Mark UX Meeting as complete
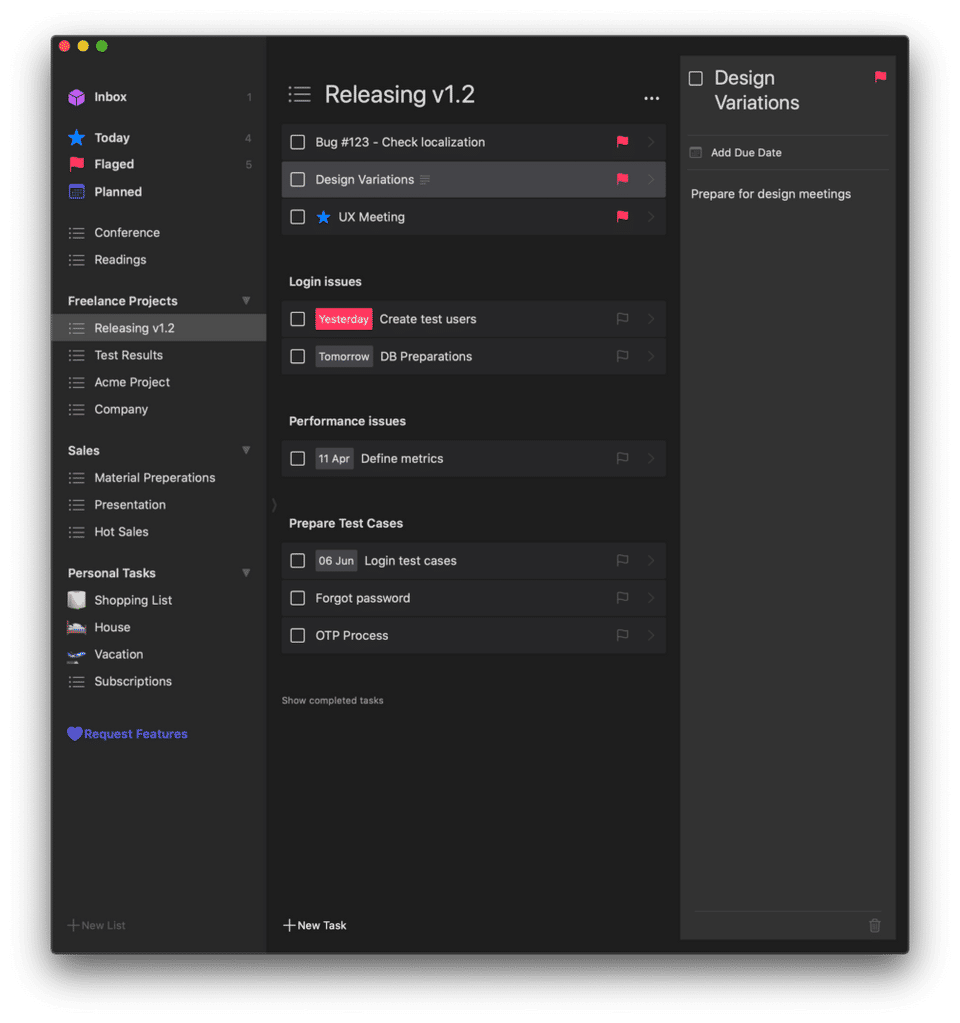 (298, 217)
